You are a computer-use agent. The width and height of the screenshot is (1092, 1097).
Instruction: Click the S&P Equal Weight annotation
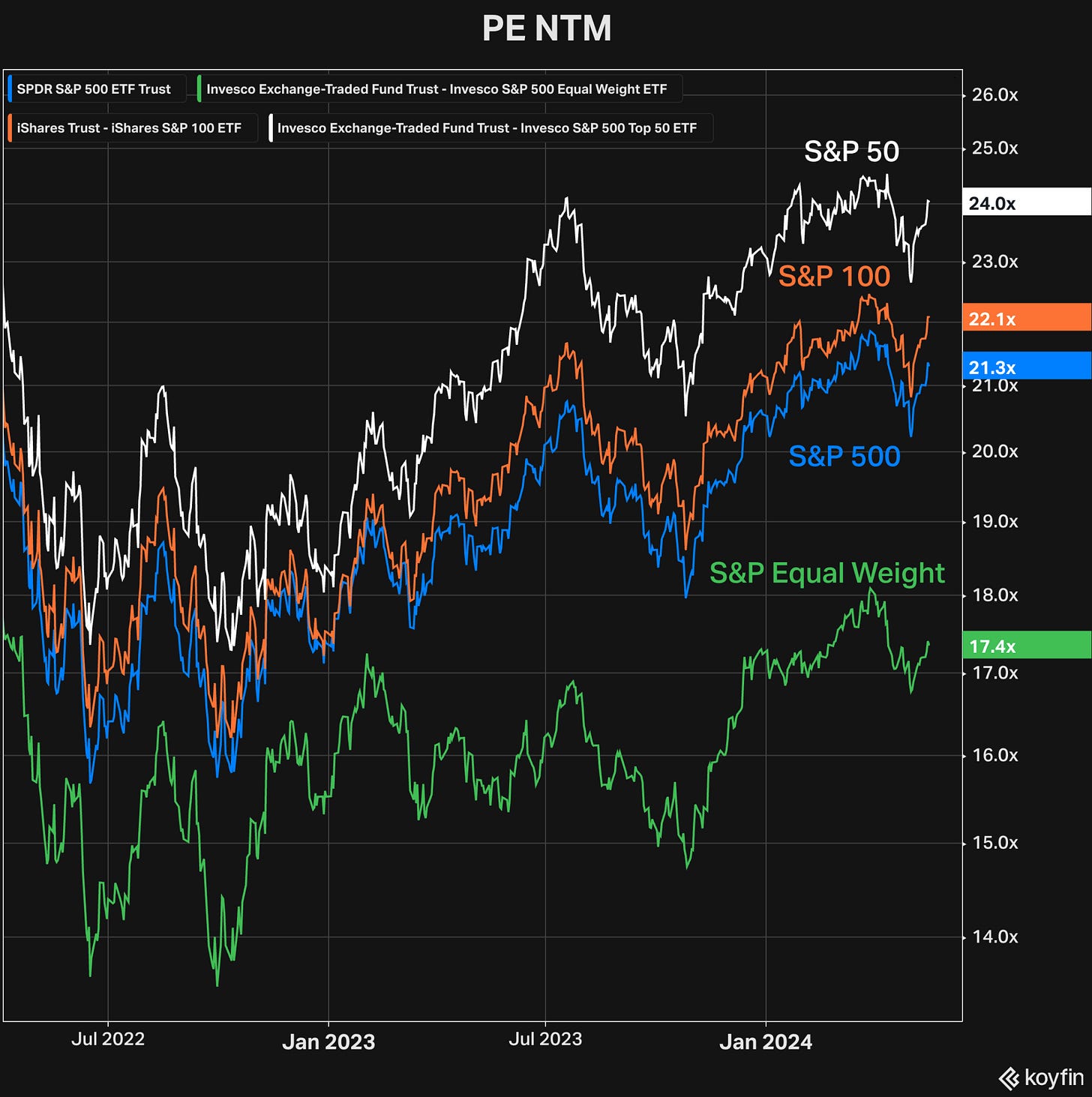827,573
